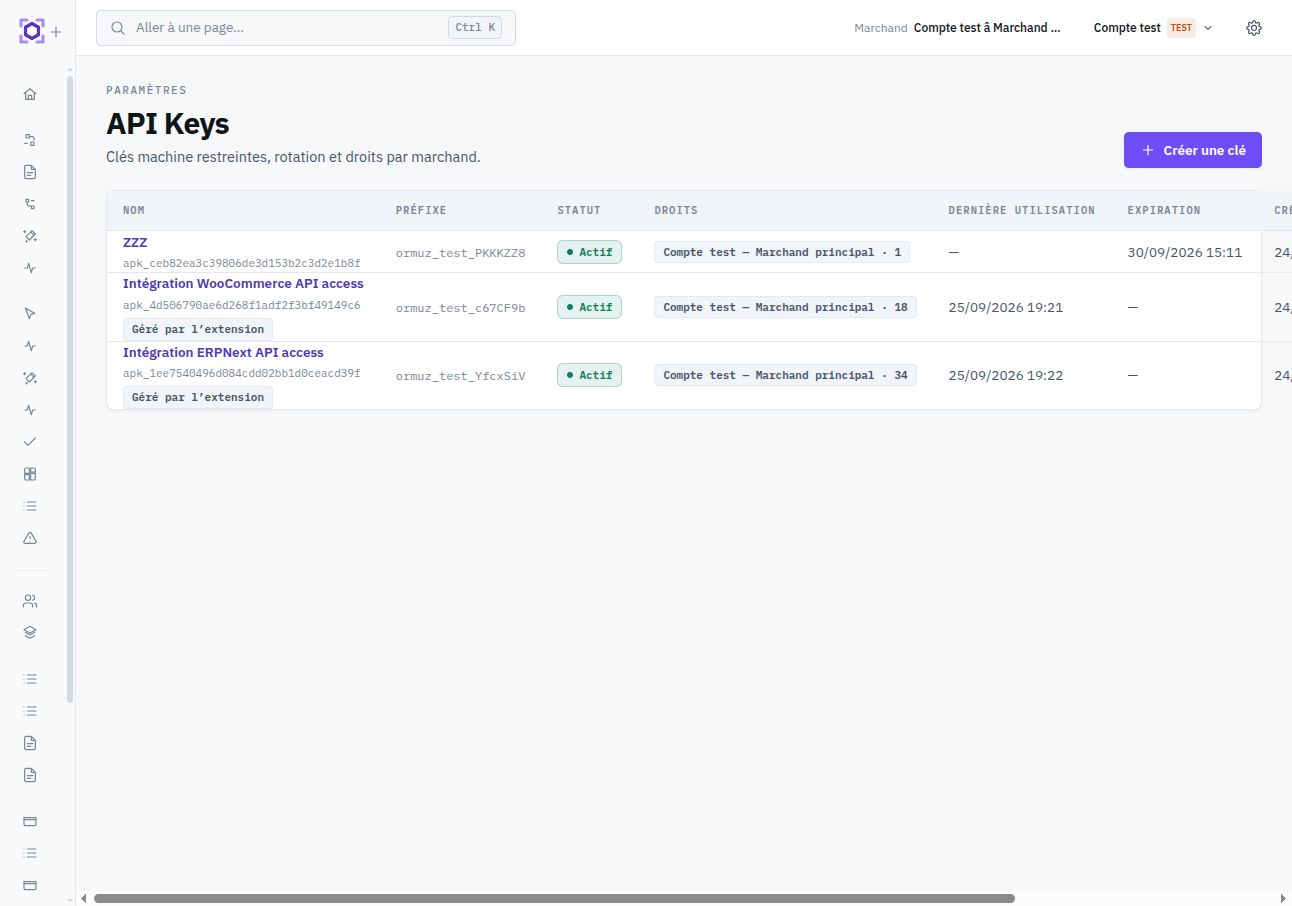Open the settings gear in the top bar
Screen dimensions: 1292x906
[1254, 28]
